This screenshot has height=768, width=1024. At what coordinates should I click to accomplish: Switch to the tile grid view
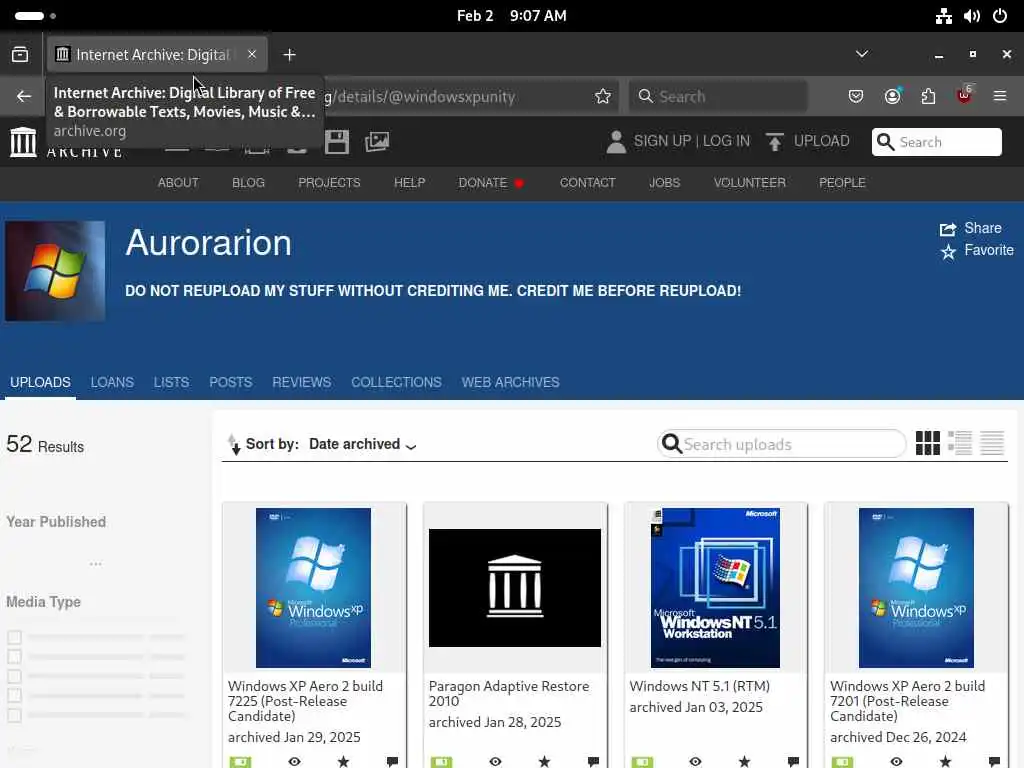coord(927,443)
